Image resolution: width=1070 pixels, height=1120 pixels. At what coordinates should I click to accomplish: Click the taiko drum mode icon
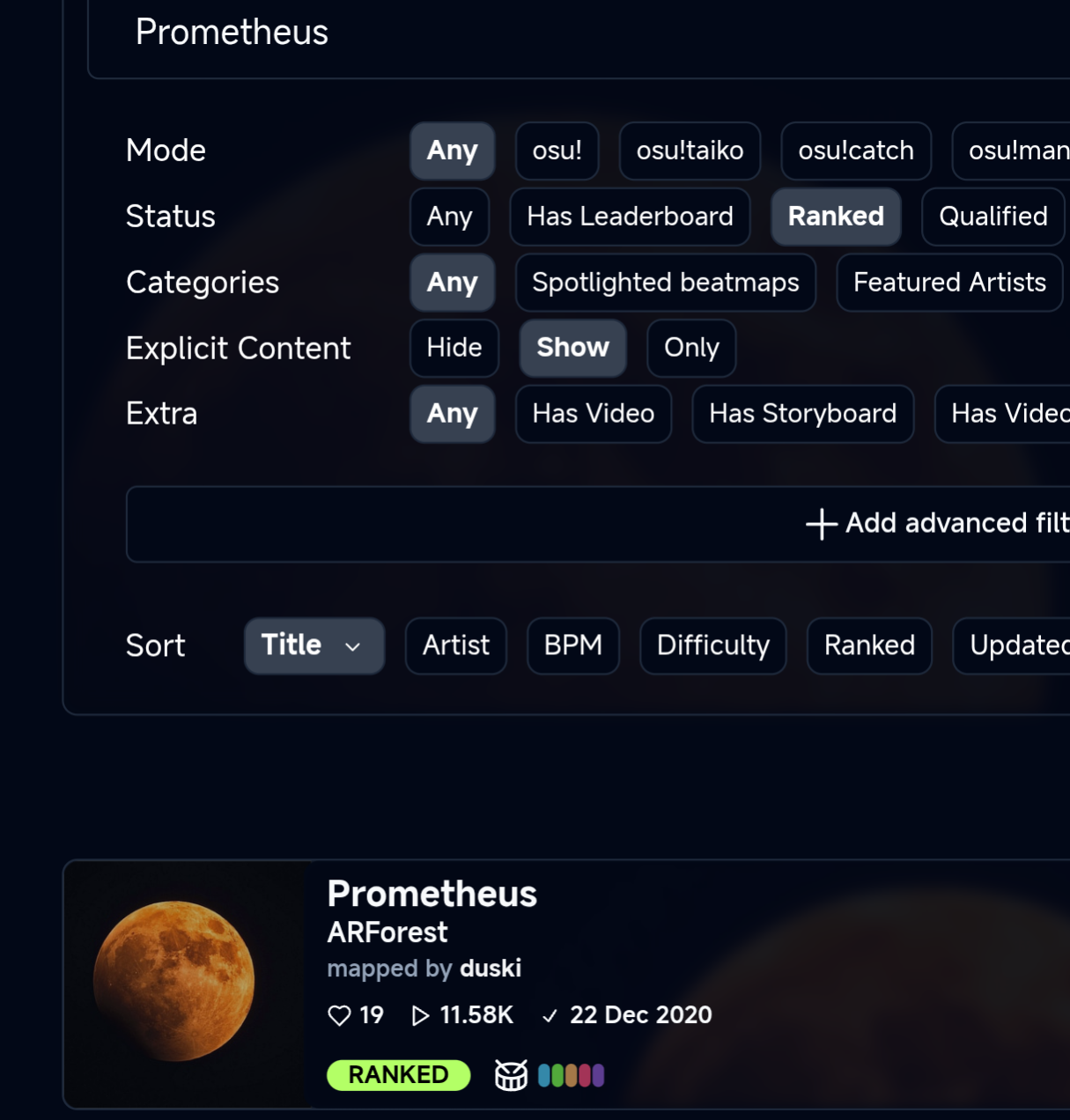511,1075
